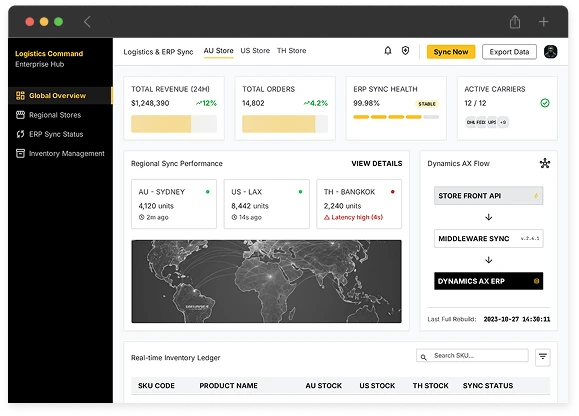Focus the Search SKU input field
579x416 pixels.
coord(472,356)
